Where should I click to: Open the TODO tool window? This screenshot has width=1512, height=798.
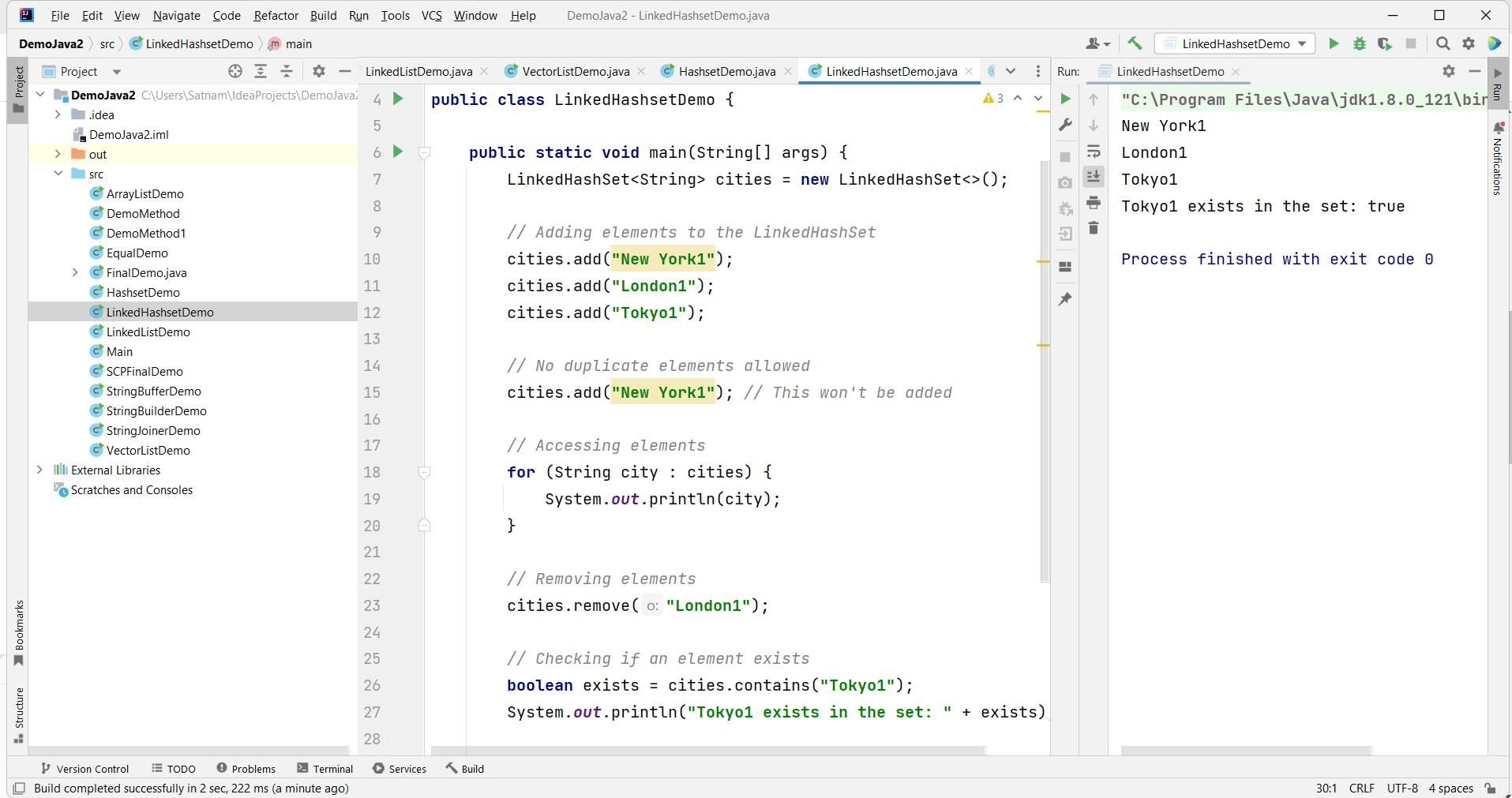click(x=174, y=768)
